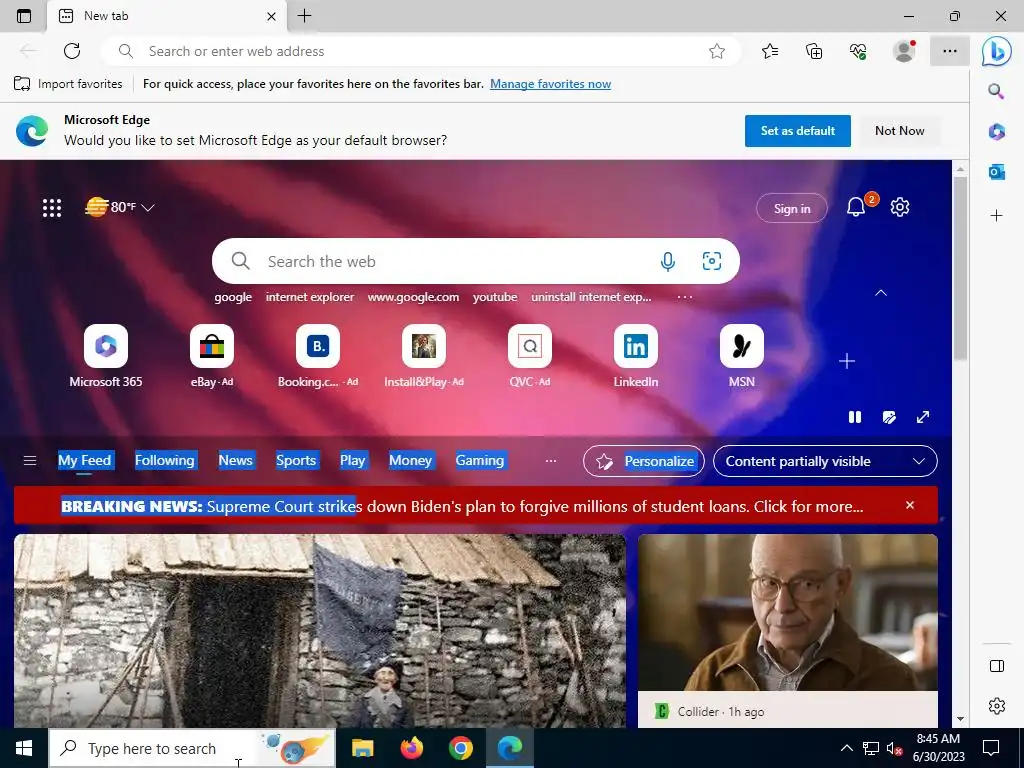Screen dimensions: 1024x768
Task: Switch to the Following tab
Action: pyautogui.click(x=165, y=460)
